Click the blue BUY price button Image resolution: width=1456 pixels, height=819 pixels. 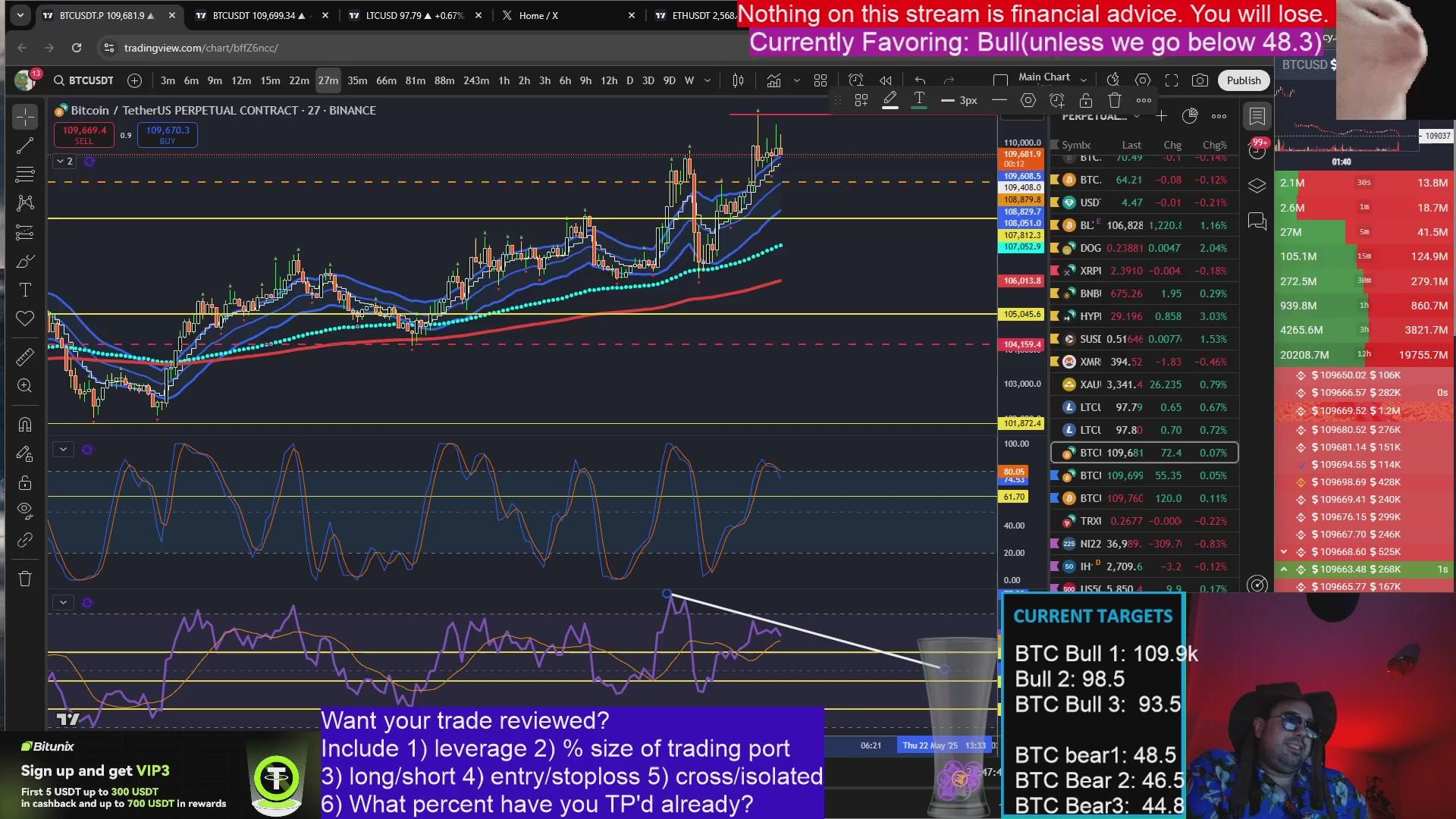pyautogui.click(x=168, y=134)
